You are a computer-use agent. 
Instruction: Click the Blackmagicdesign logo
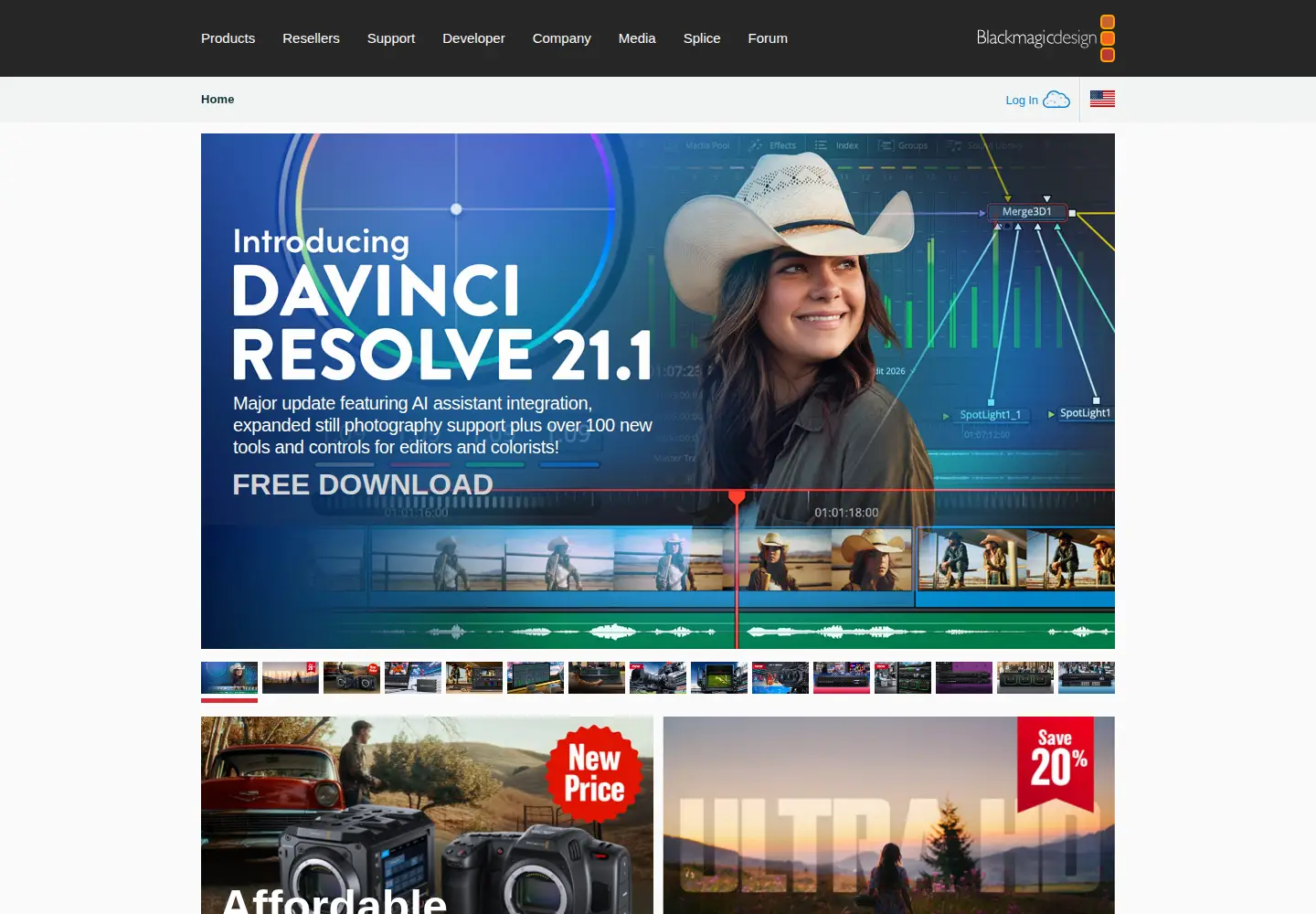pyautogui.click(x=1045, y=38)
